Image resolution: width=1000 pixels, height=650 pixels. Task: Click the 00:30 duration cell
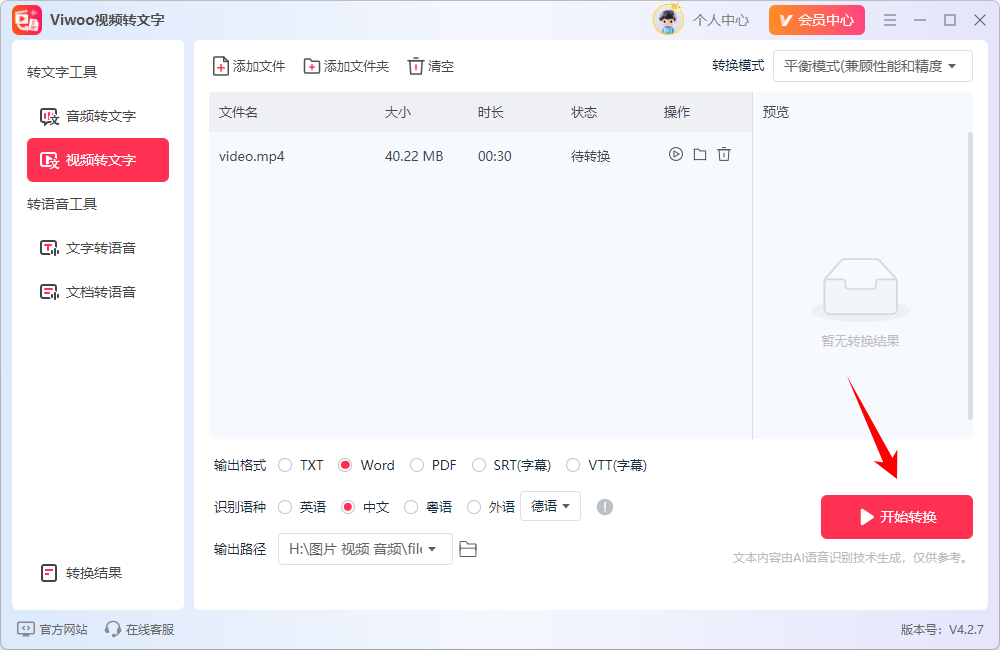pos(495,156)
